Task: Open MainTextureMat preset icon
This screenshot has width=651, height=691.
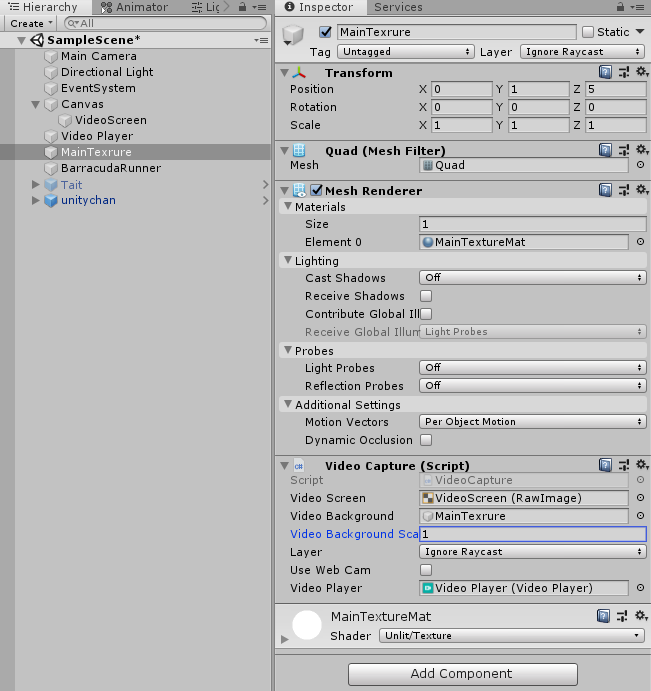Action: point(622,616)
